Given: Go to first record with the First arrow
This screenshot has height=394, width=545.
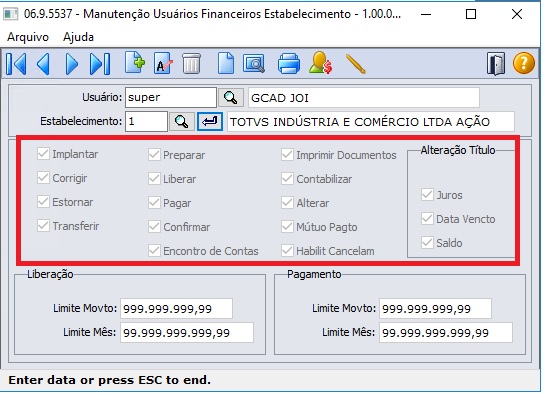Looking at the screenshot, I should 16,64.
